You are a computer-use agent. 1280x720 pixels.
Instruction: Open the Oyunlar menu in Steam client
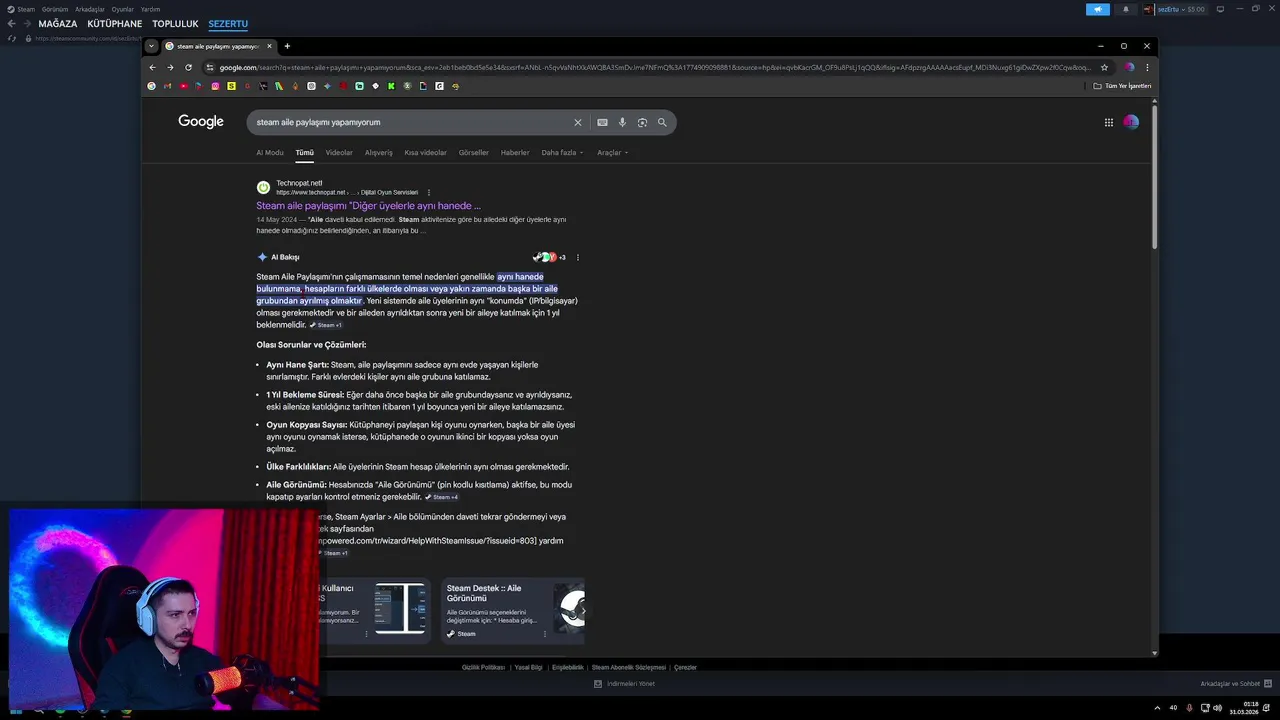point(123,9)
